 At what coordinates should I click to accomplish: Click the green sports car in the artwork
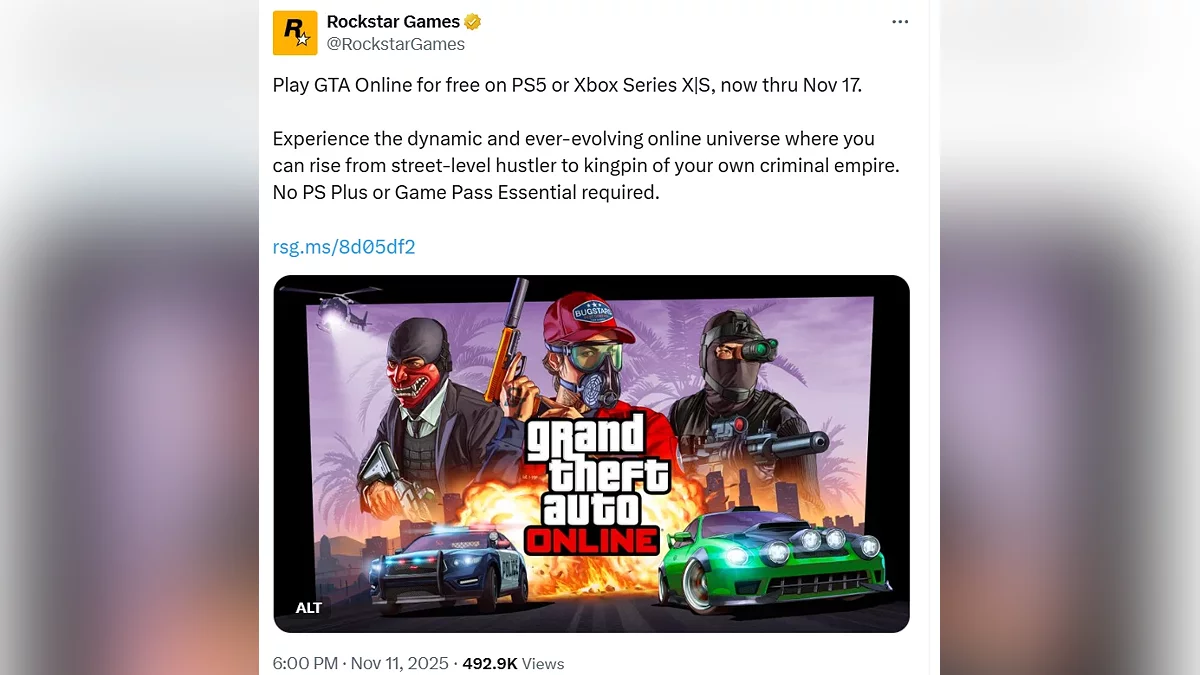pos(776,562)
